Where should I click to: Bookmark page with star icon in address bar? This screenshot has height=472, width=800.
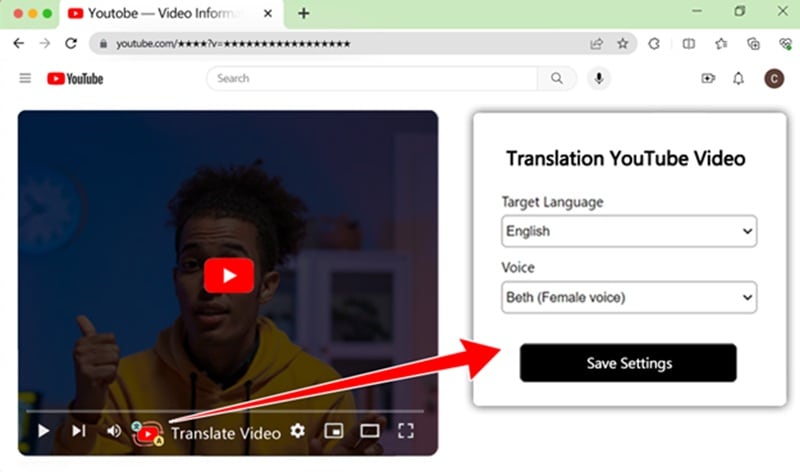pos(622,44)
